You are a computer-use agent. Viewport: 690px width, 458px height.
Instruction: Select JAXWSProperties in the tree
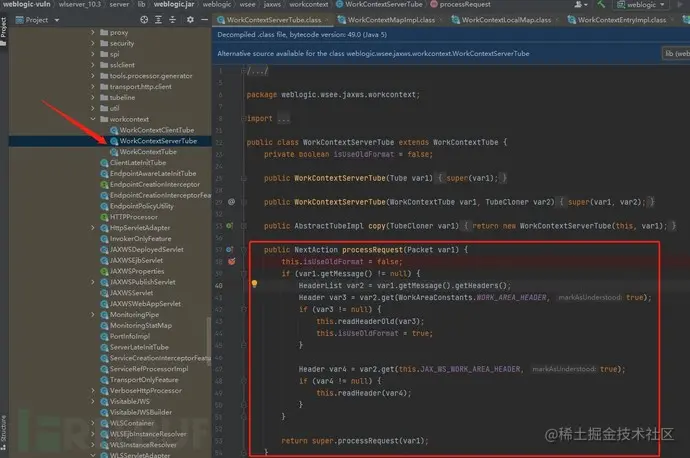[137, 271]
